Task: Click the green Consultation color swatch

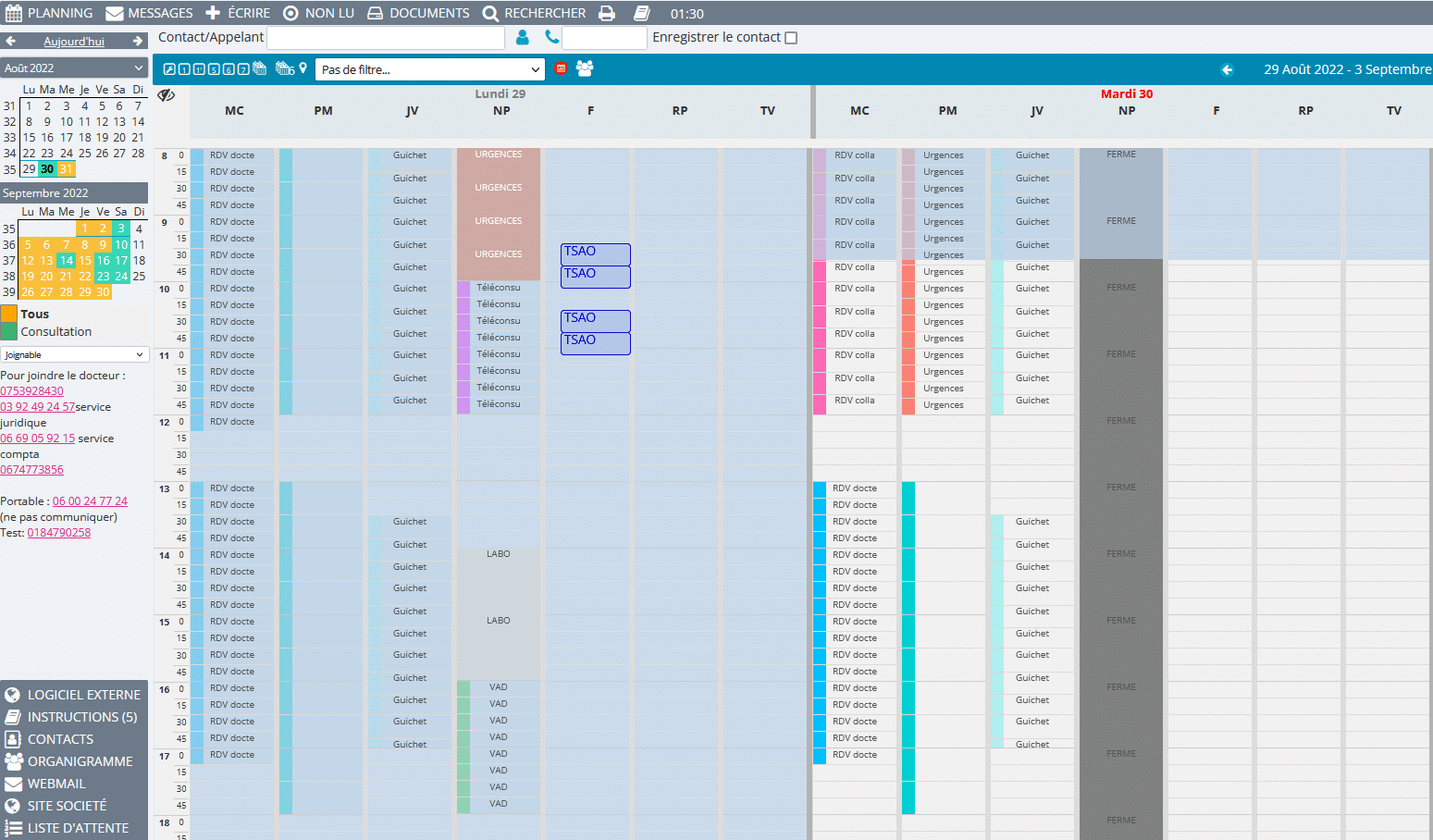Action: (9, 331)
